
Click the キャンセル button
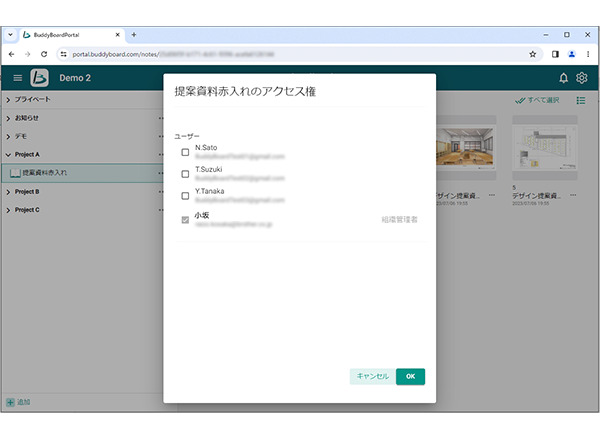pyautogui.click(x=373, y=376)
